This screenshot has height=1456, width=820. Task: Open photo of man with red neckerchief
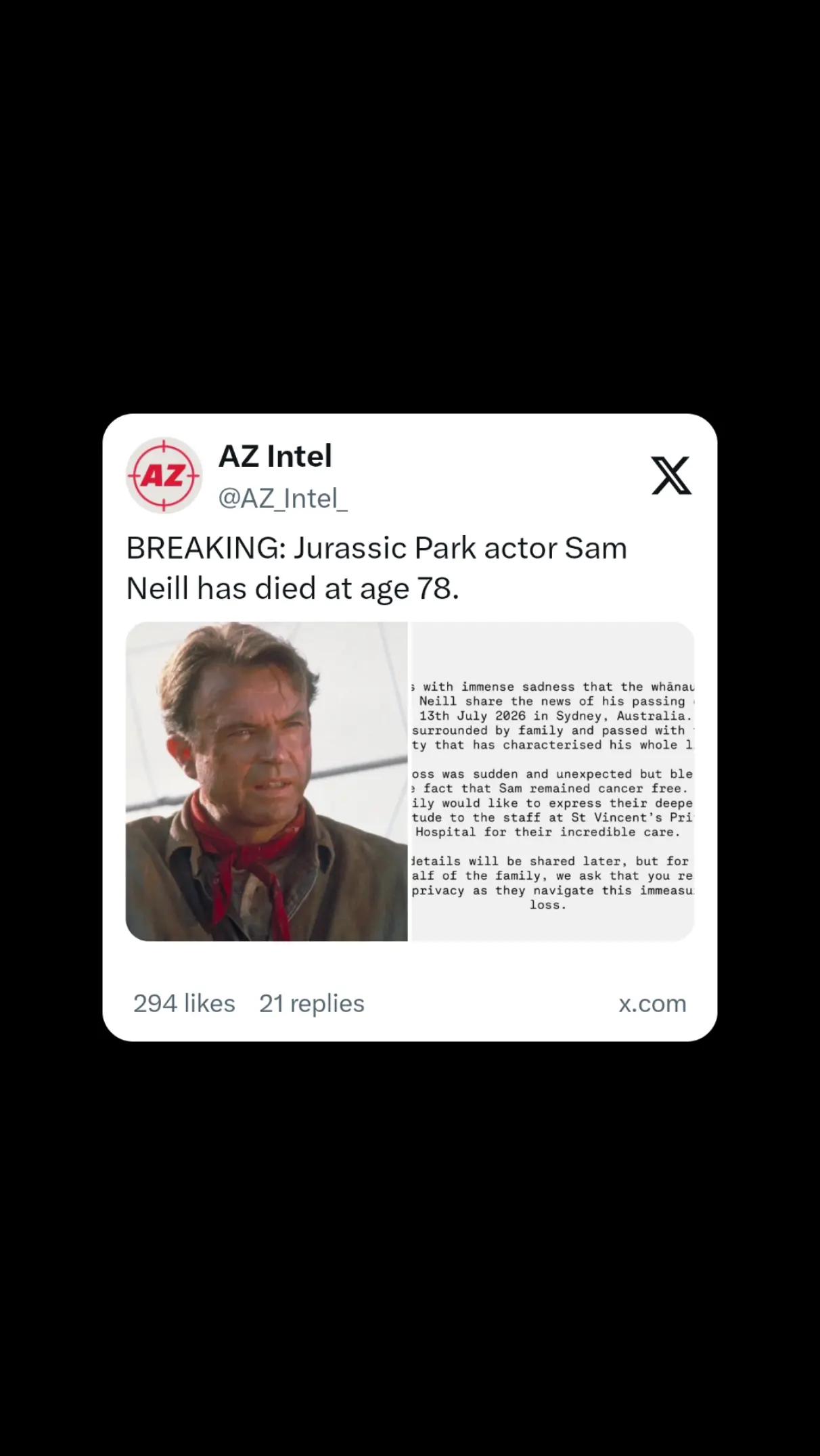(x=267, y=781)
